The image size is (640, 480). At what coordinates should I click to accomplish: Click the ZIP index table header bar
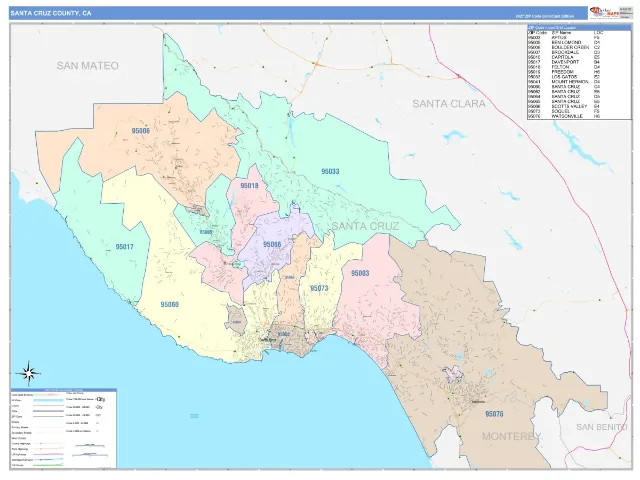tap(579, 27)
